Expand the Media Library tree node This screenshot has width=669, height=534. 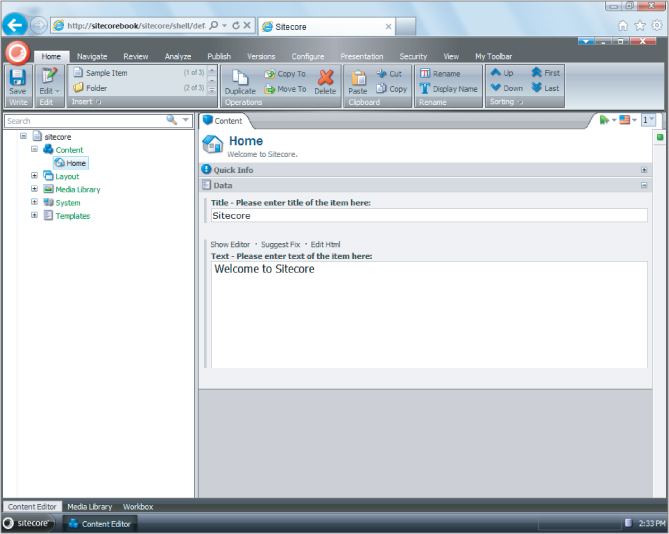[x=34, y=189]
